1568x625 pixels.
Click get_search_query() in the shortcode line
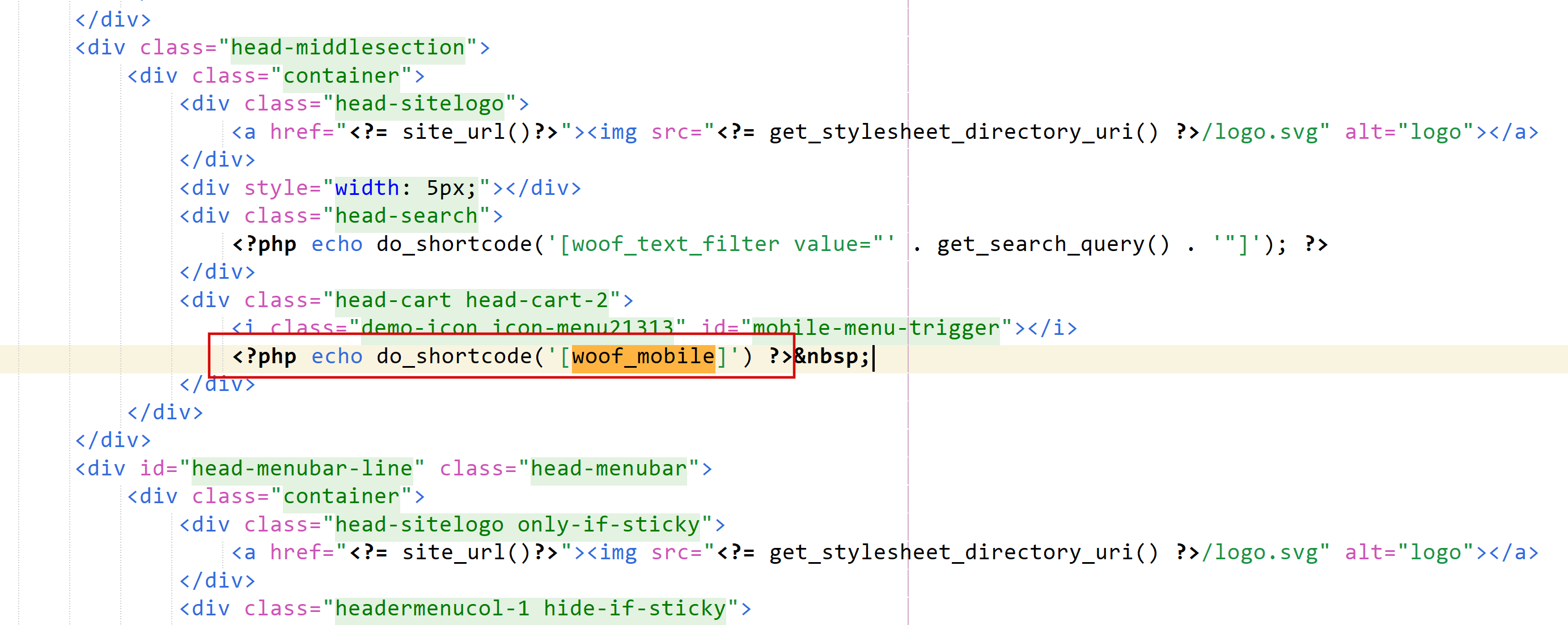(1053, 244)
